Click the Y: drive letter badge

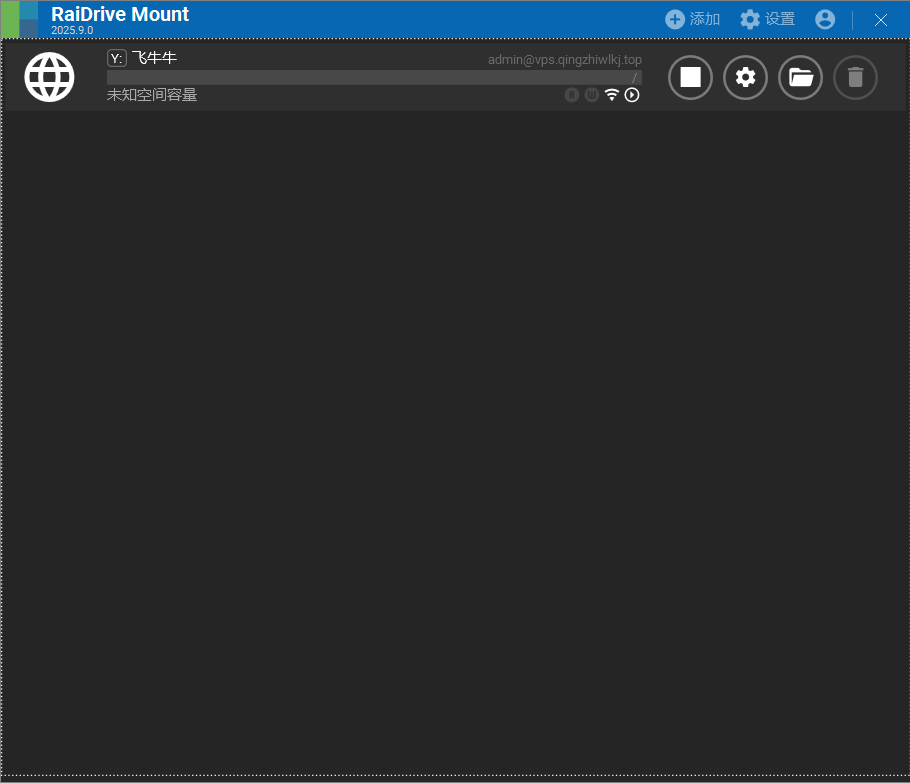coord(117,58)
